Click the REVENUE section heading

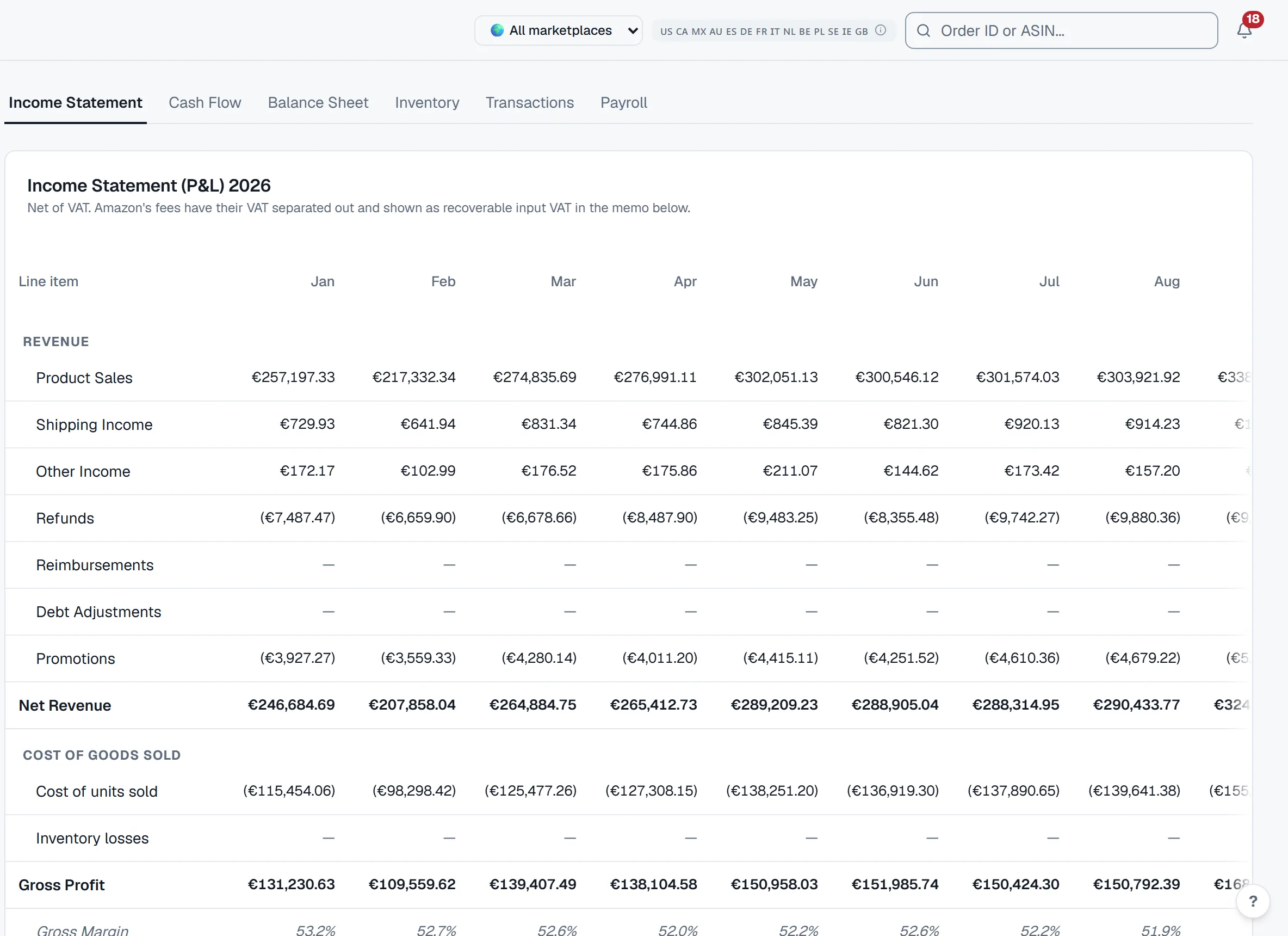tap(55, 342)
